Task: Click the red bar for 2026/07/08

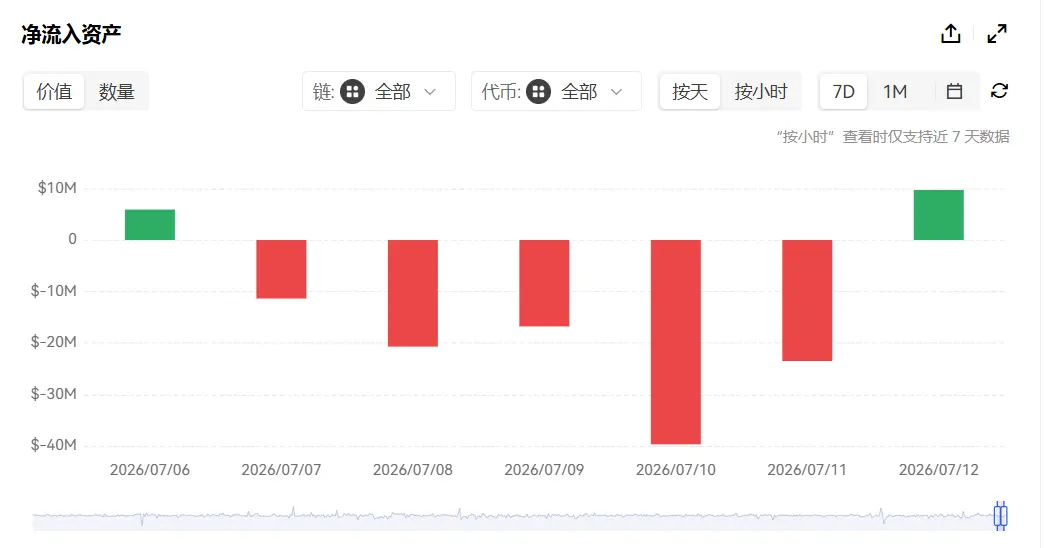Action: click(413, 293)
